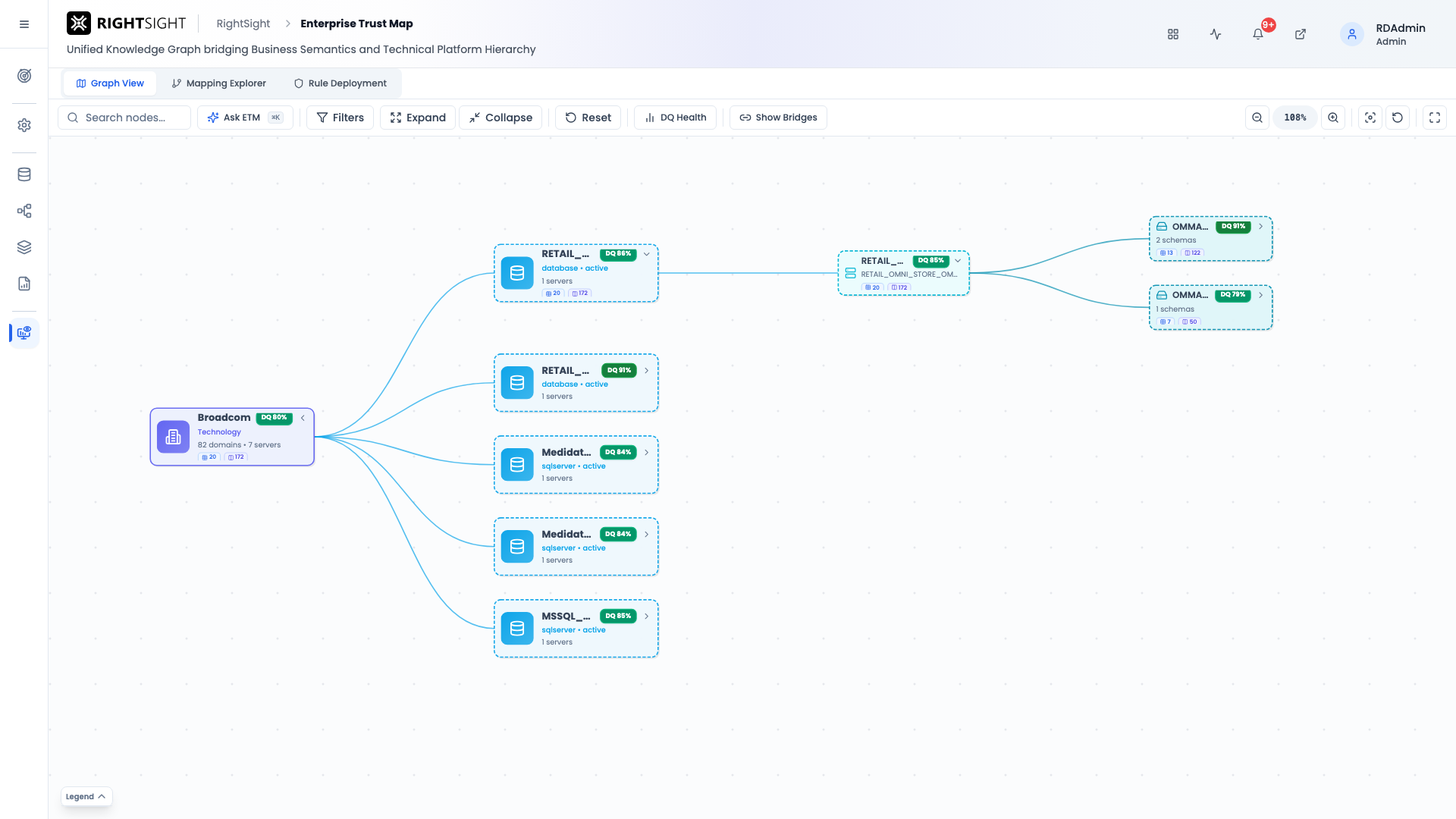Open Filters
Image resolution: width=1456 pixels, height=819 pixels.
340,118
